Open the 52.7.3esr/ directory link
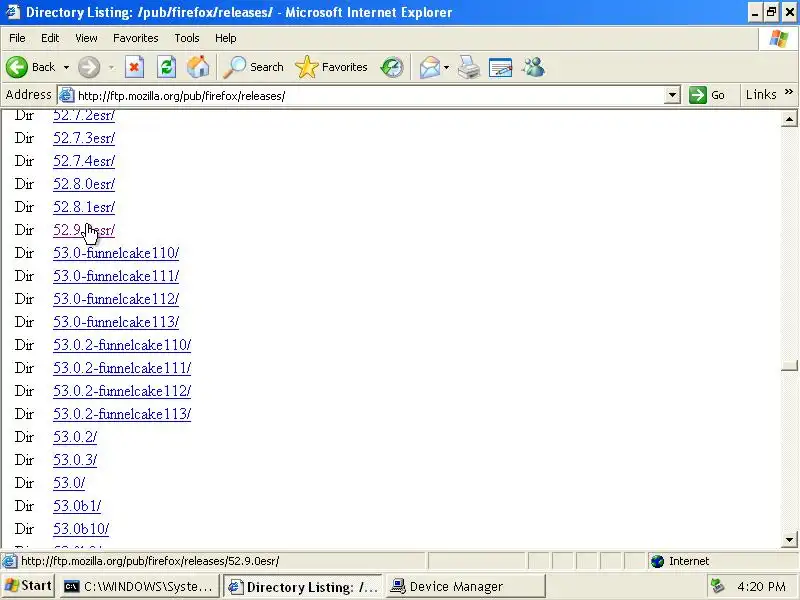Screen dimensions: 800x600 tap(84, 138)
